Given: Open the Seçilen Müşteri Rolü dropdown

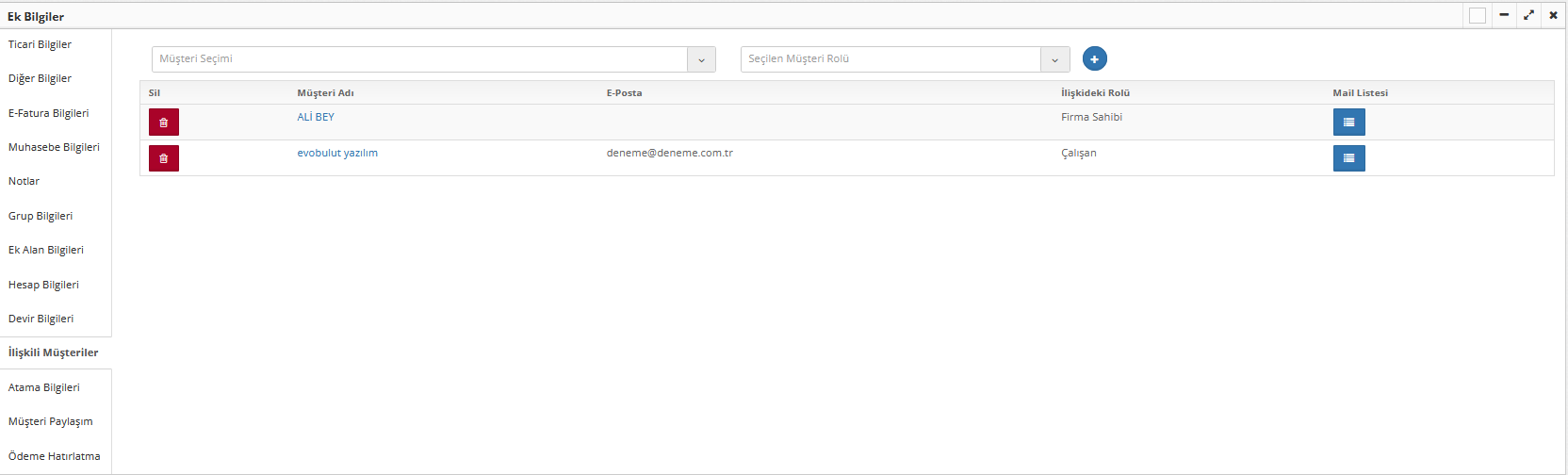Looking at the screenshot, I should point(1054,59).
